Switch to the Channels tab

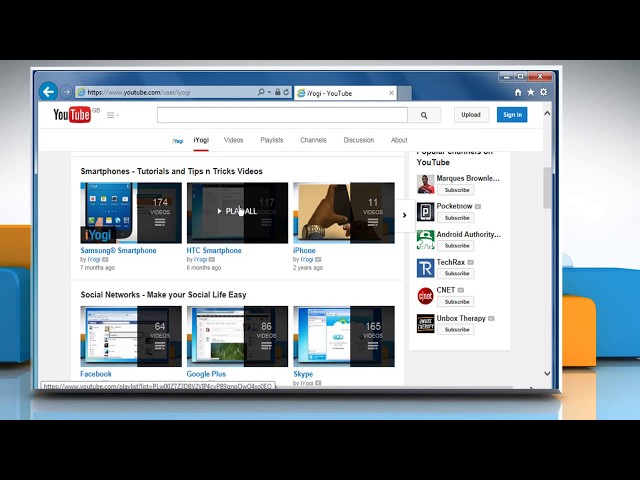click(313, 140)
